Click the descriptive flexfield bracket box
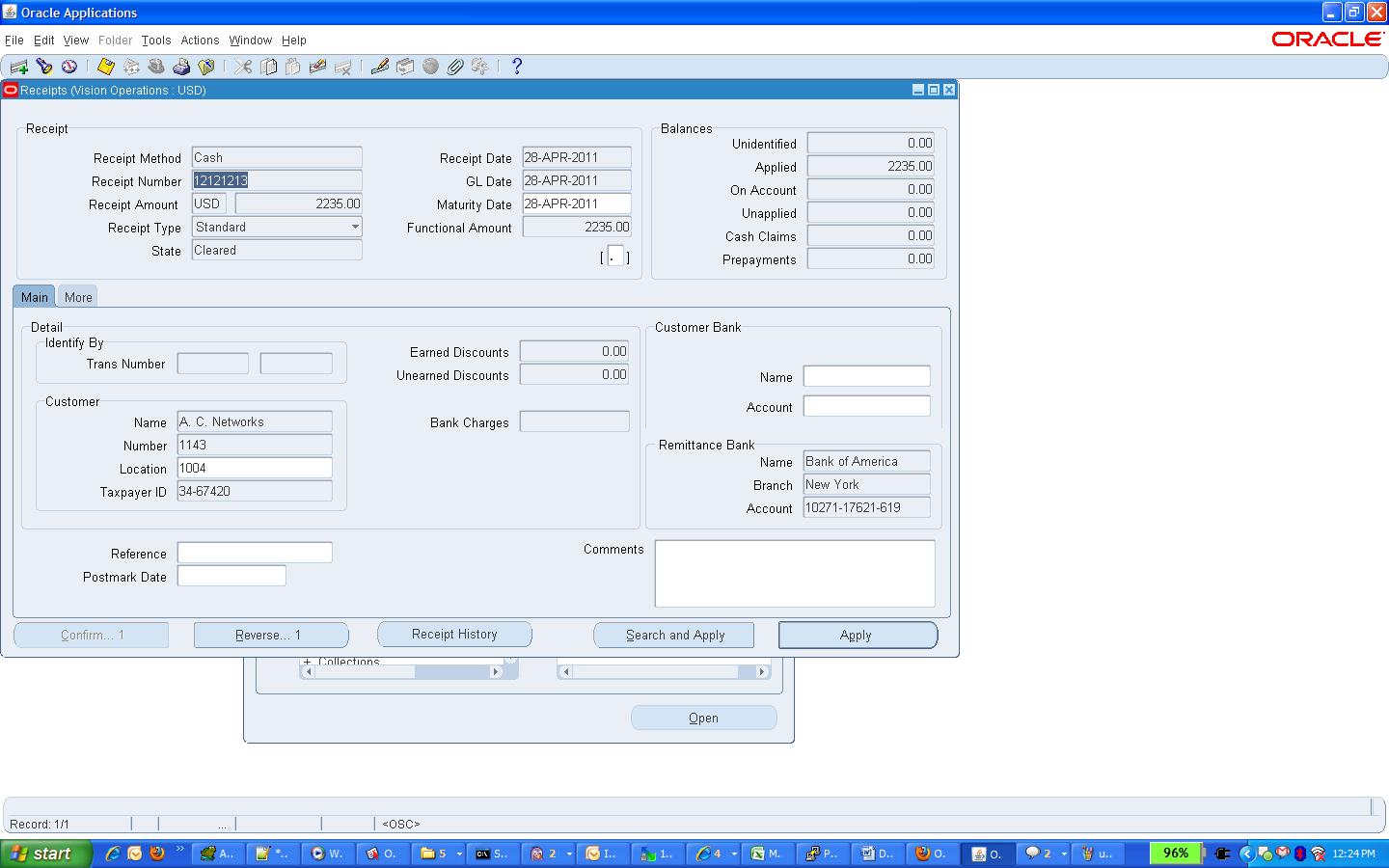 pos(615,257)
